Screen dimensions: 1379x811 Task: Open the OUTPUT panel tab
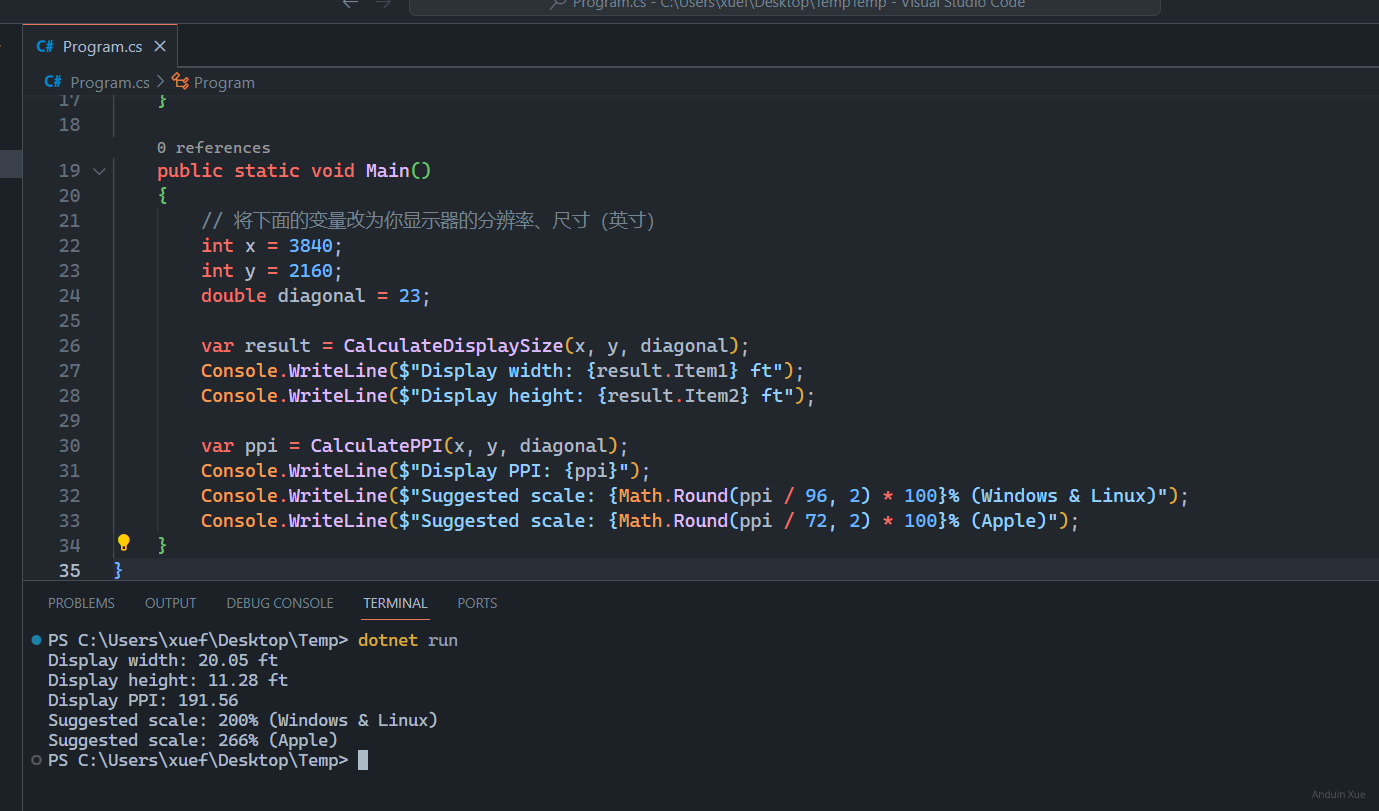point(170,603)
